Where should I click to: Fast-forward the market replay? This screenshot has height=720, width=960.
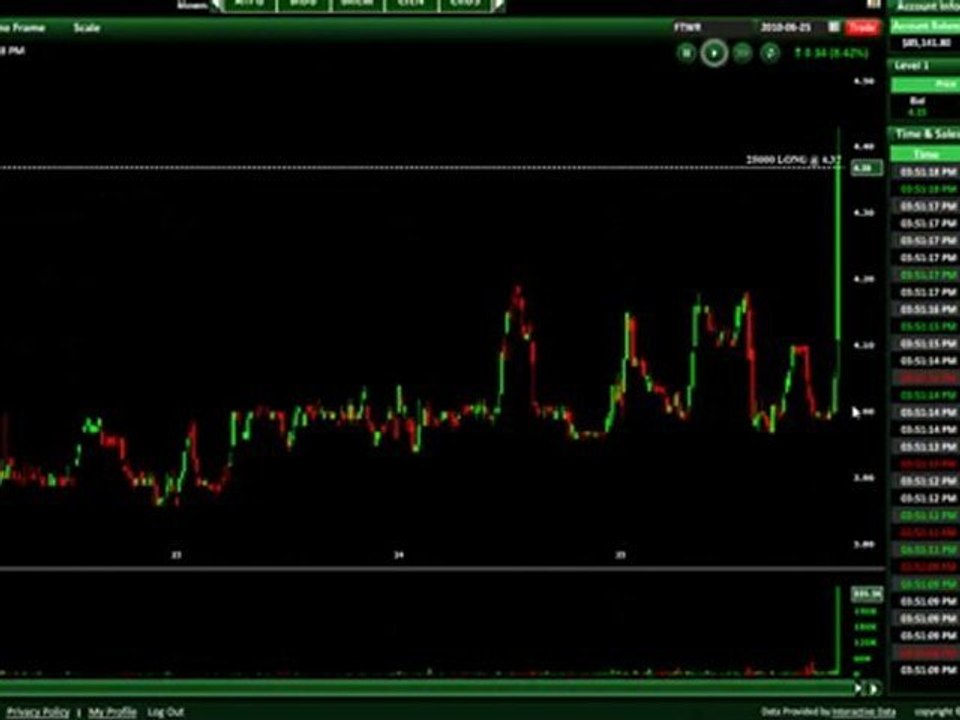click(x=742, y=53)
